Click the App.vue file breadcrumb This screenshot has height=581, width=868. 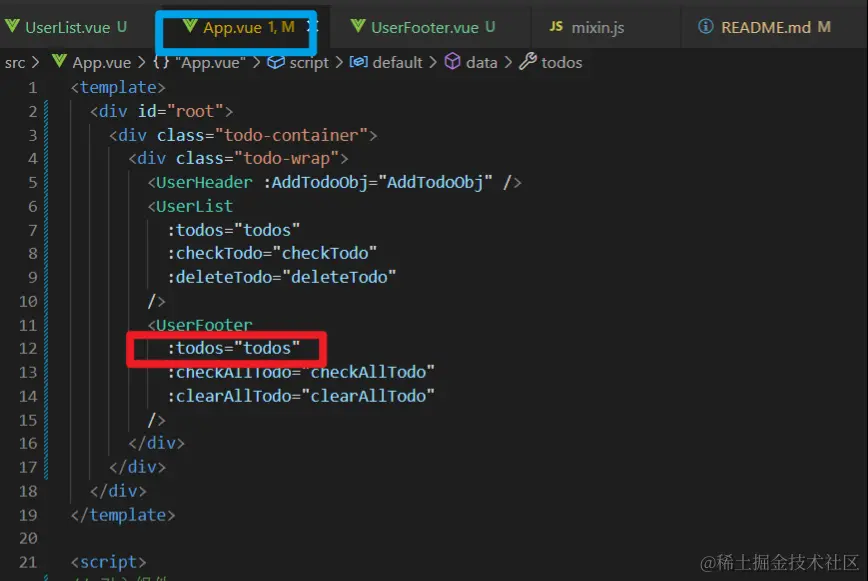pyautogui.click(x=102, y=63)
